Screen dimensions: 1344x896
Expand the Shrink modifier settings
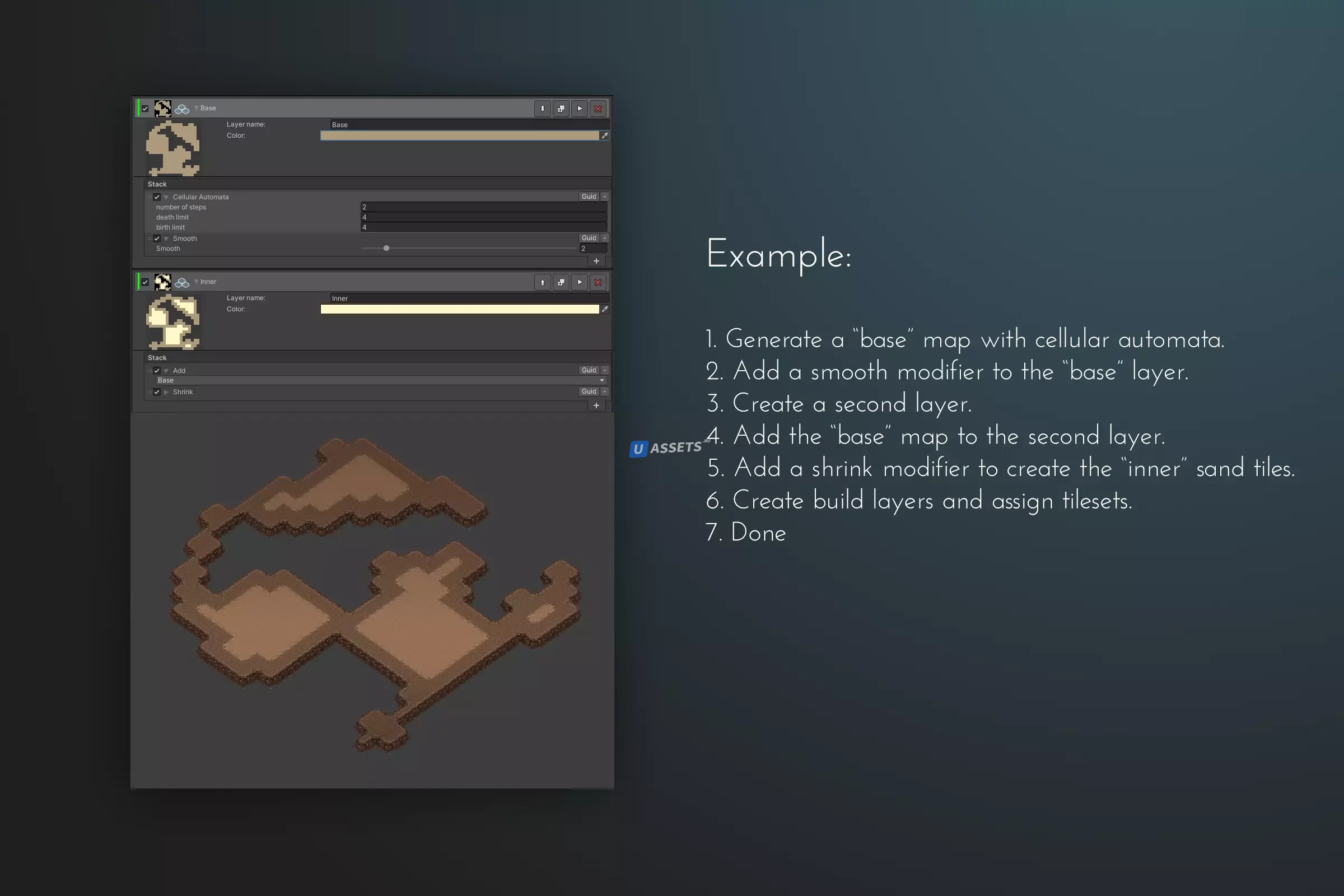pos(166,392)
